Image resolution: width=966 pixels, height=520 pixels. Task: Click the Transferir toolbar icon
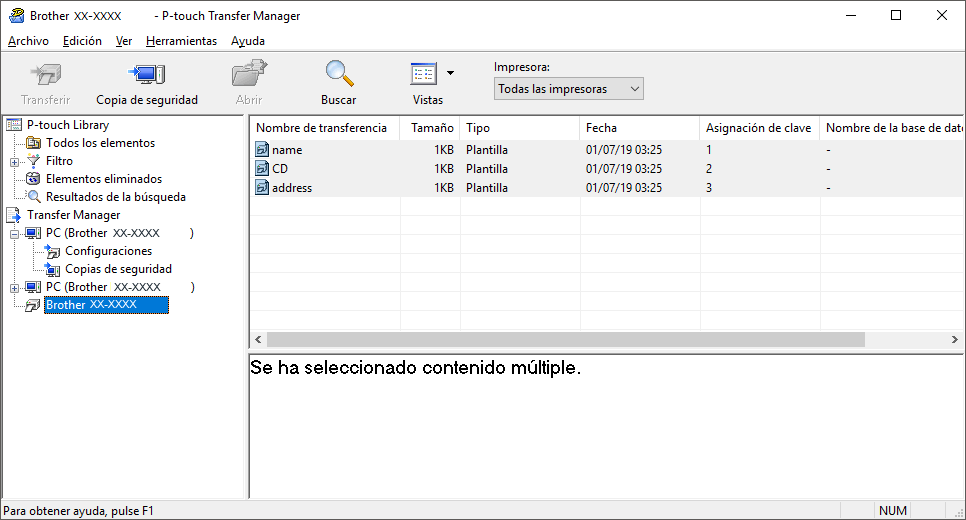tap(46, 75)
